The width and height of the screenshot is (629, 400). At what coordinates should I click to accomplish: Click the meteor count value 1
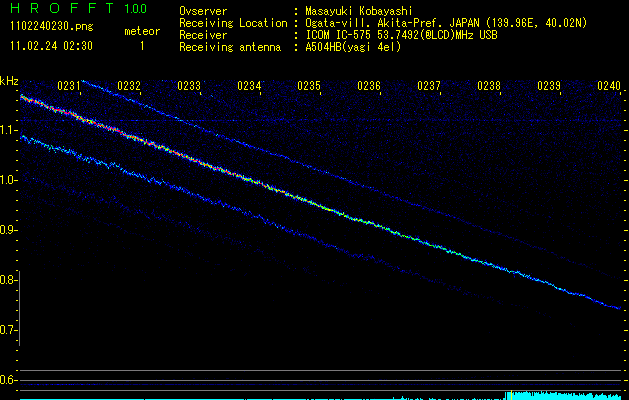click(142, 46)
